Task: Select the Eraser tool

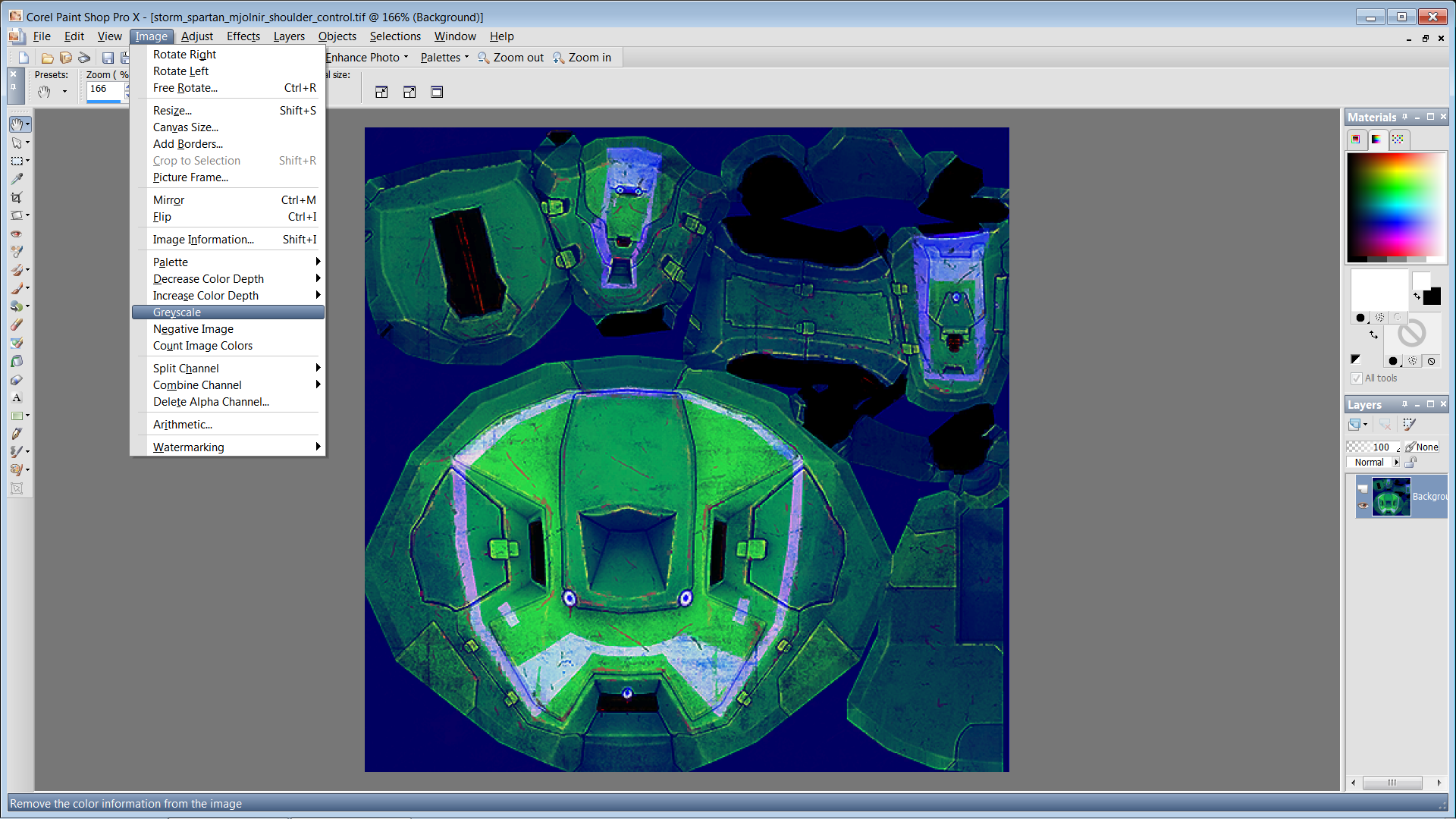Action: [17, 325]
